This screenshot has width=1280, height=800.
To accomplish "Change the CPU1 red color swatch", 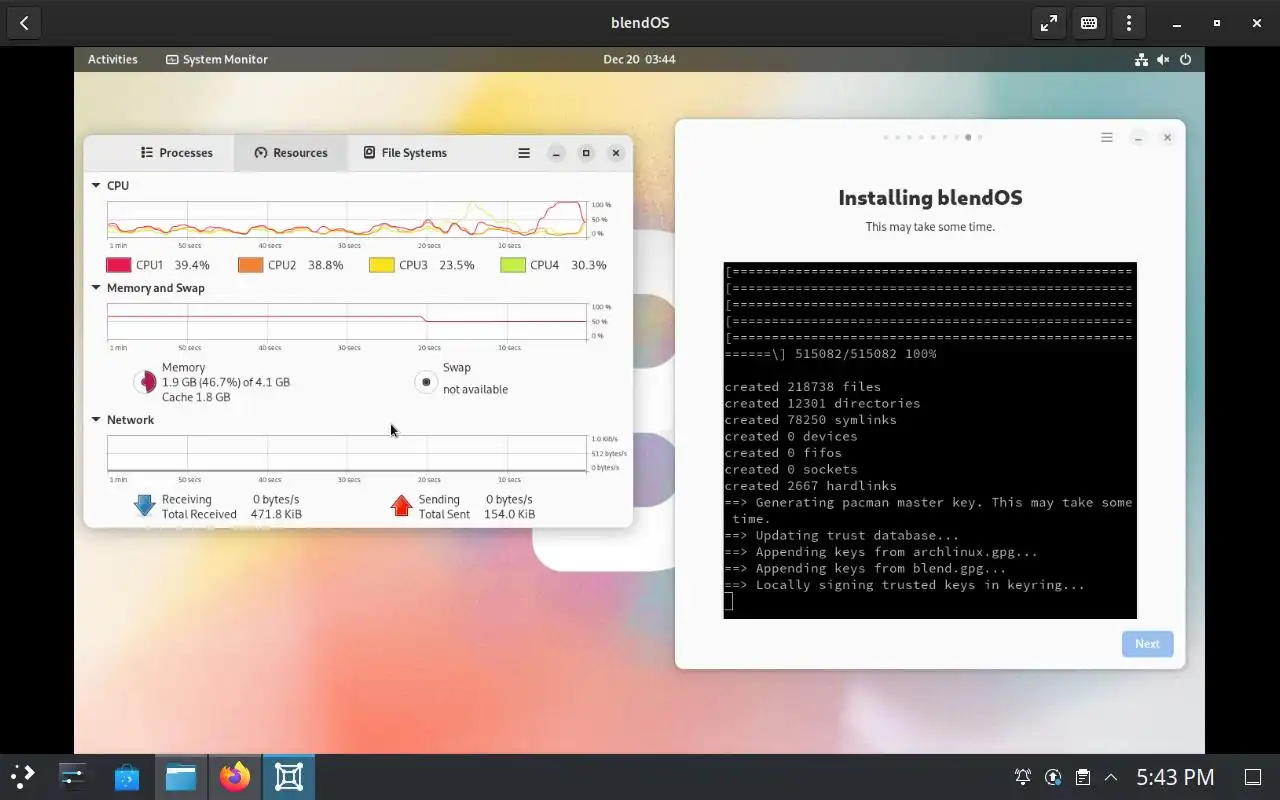I will coord(118,265).
